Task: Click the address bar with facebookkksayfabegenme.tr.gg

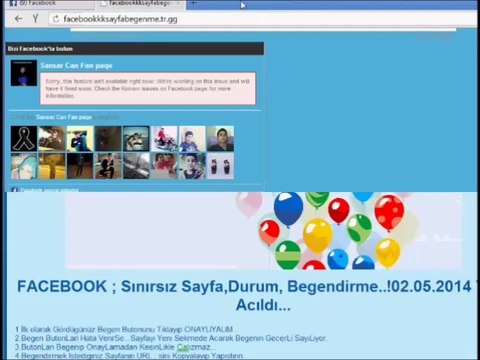Action: click(x=263, y=19)
